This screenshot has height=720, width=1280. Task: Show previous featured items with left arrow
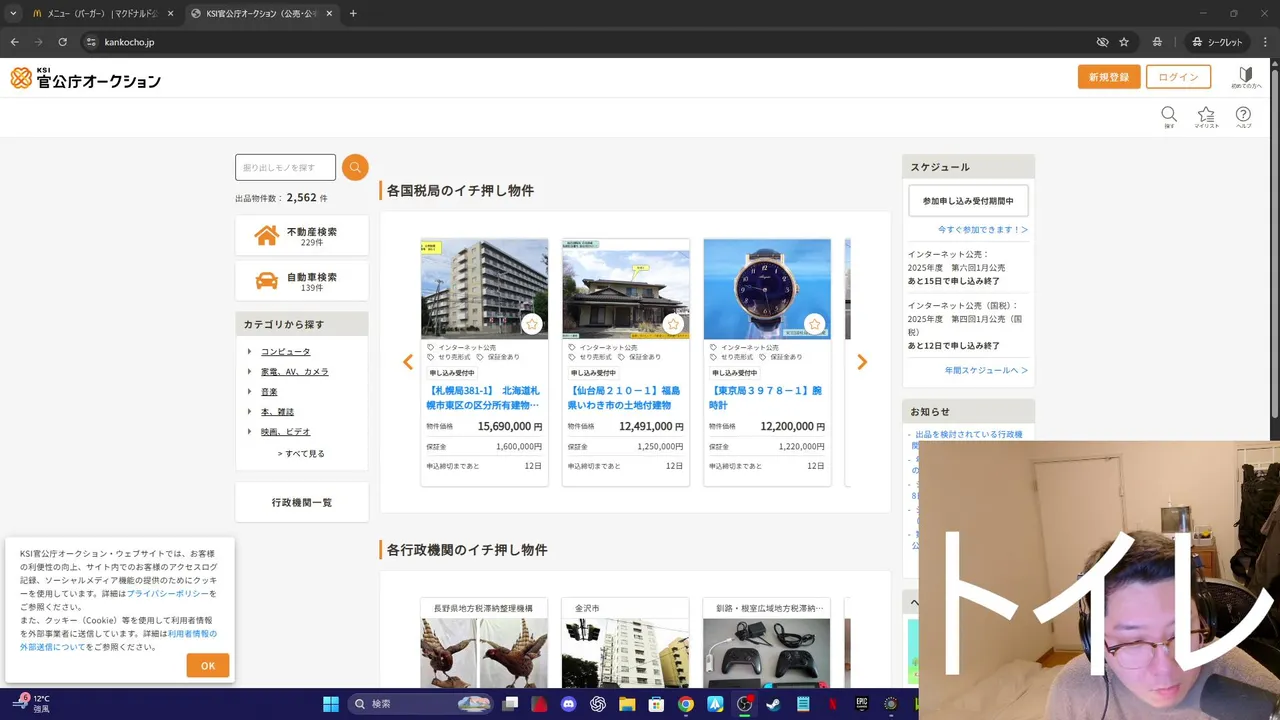pyautogui.click(x=408, y=362)
